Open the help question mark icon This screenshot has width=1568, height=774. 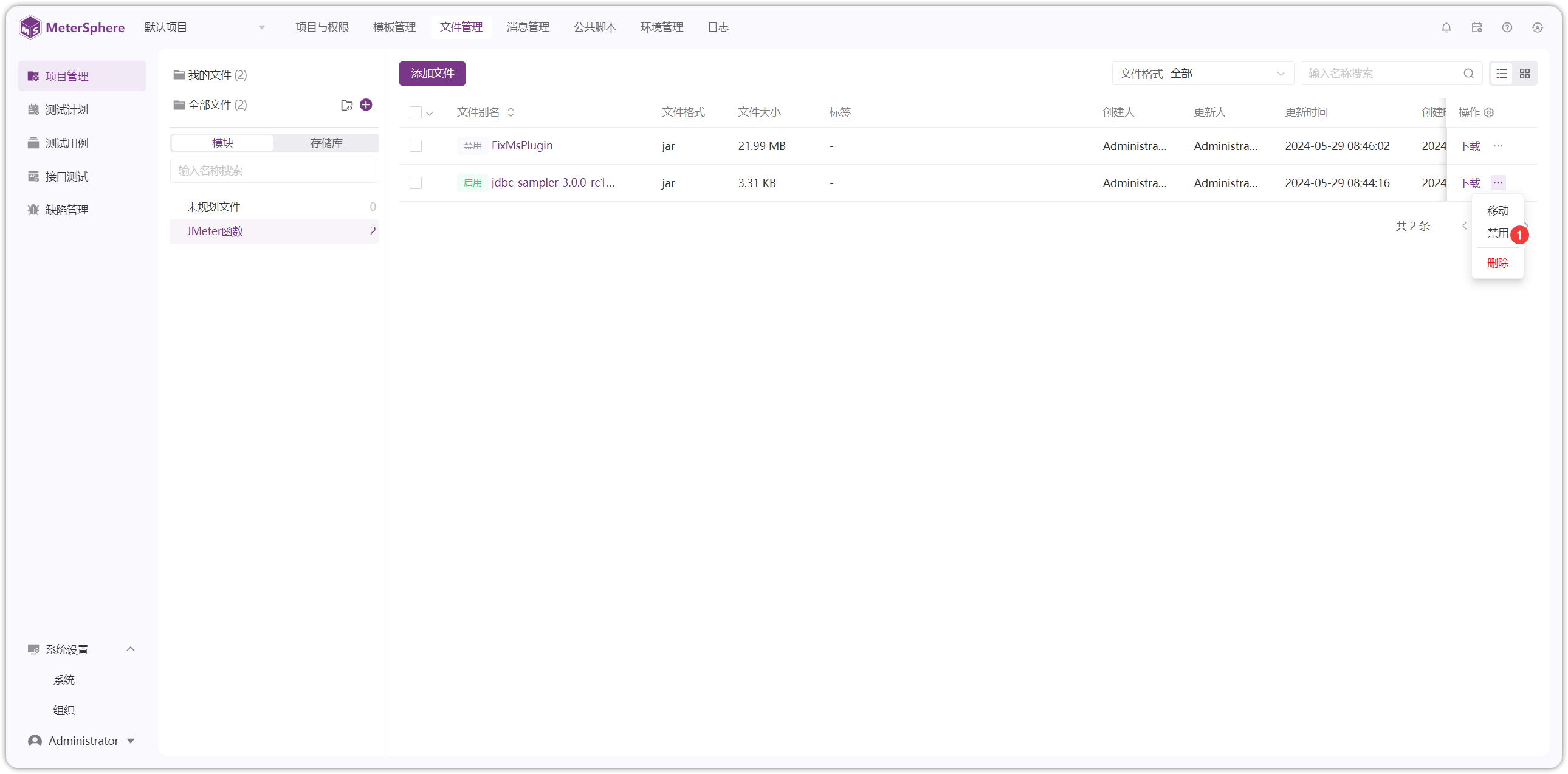pos(1507,27)
